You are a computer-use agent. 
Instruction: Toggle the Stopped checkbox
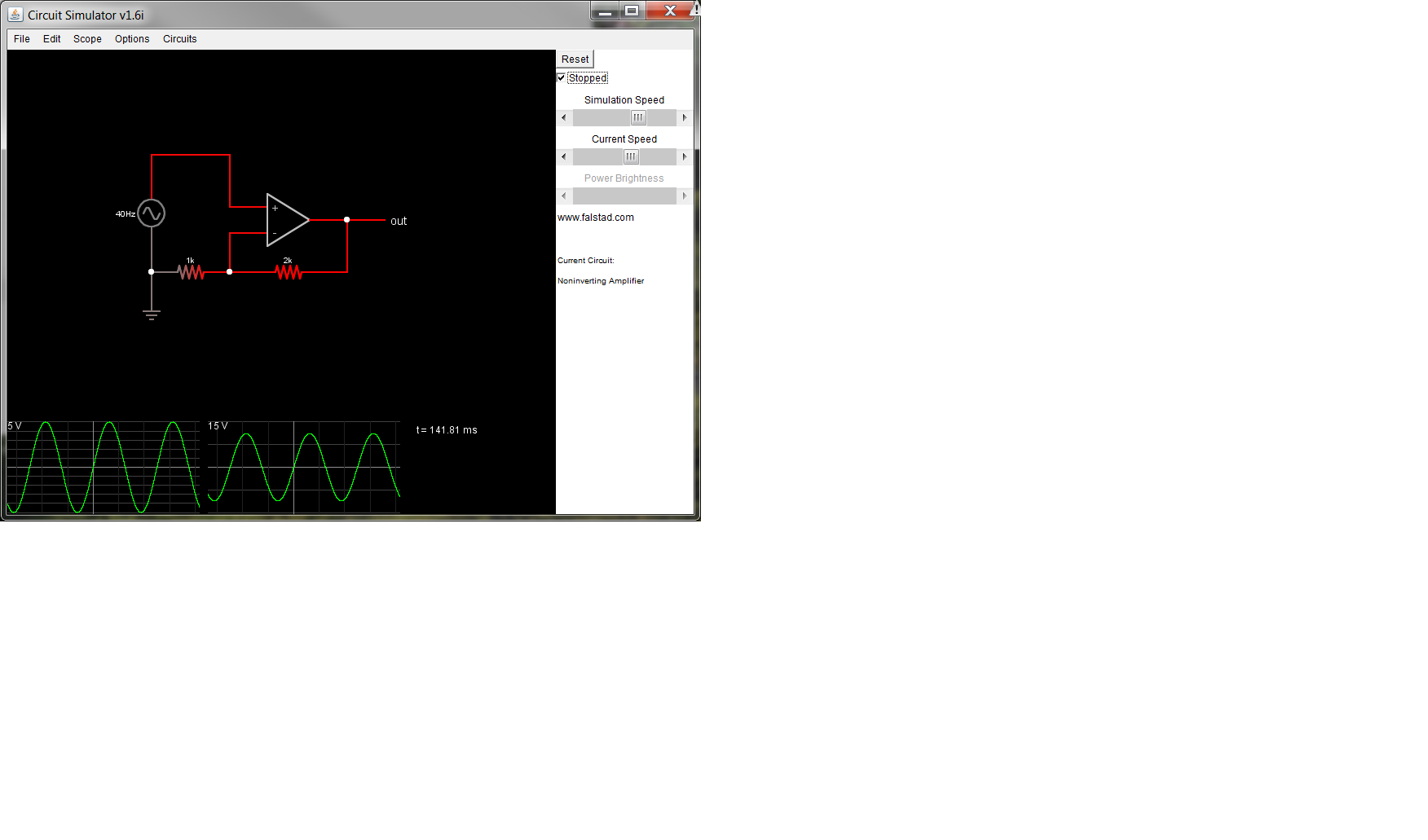562,77
